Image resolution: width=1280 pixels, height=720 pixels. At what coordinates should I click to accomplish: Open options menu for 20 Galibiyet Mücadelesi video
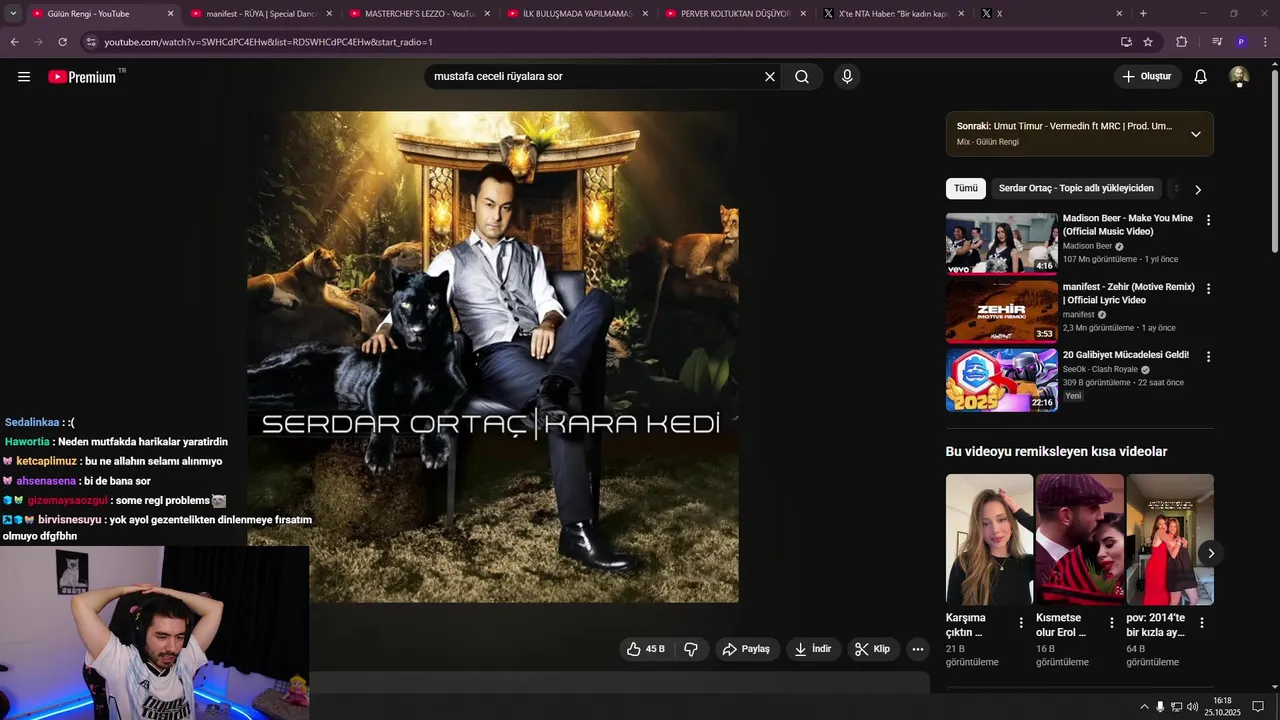click(x=1208, y=357)
